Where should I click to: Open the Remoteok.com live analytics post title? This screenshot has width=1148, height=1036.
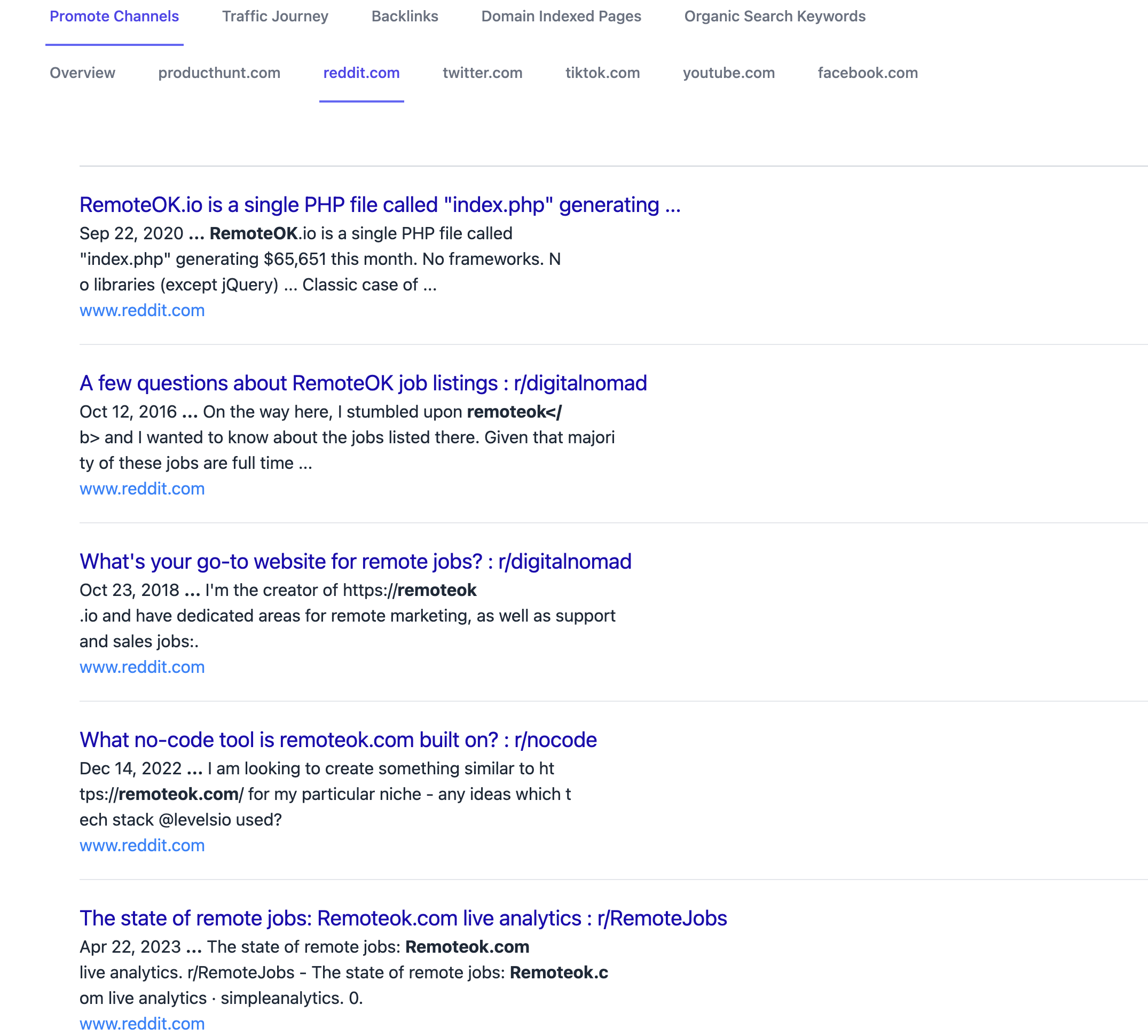coord(403,918)
